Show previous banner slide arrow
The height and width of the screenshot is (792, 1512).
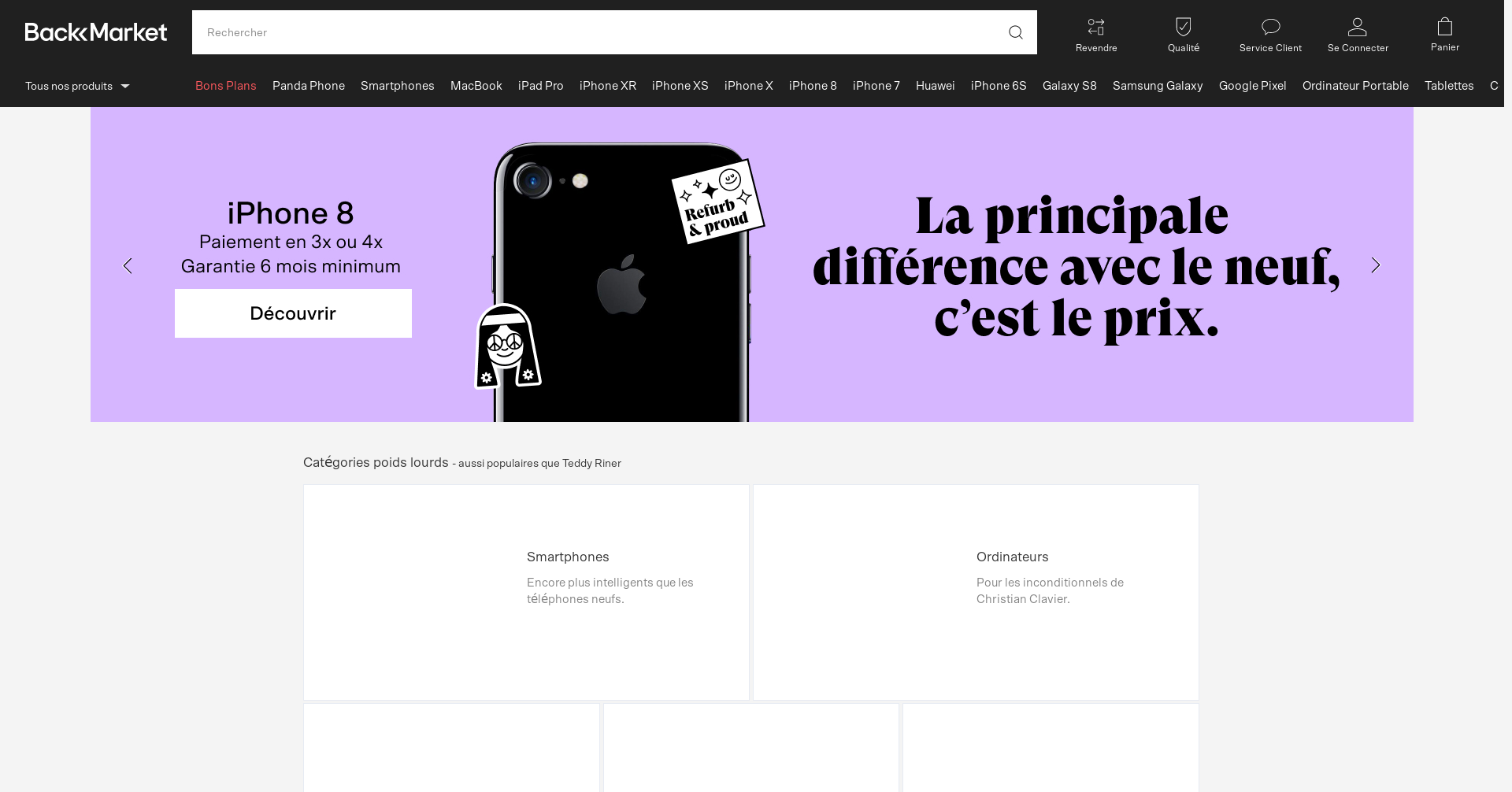coord(128,266)
